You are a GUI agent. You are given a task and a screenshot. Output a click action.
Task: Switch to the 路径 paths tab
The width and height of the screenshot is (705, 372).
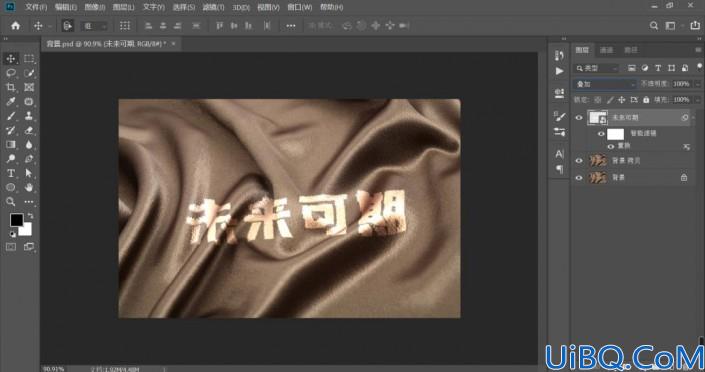coord(631,50)
